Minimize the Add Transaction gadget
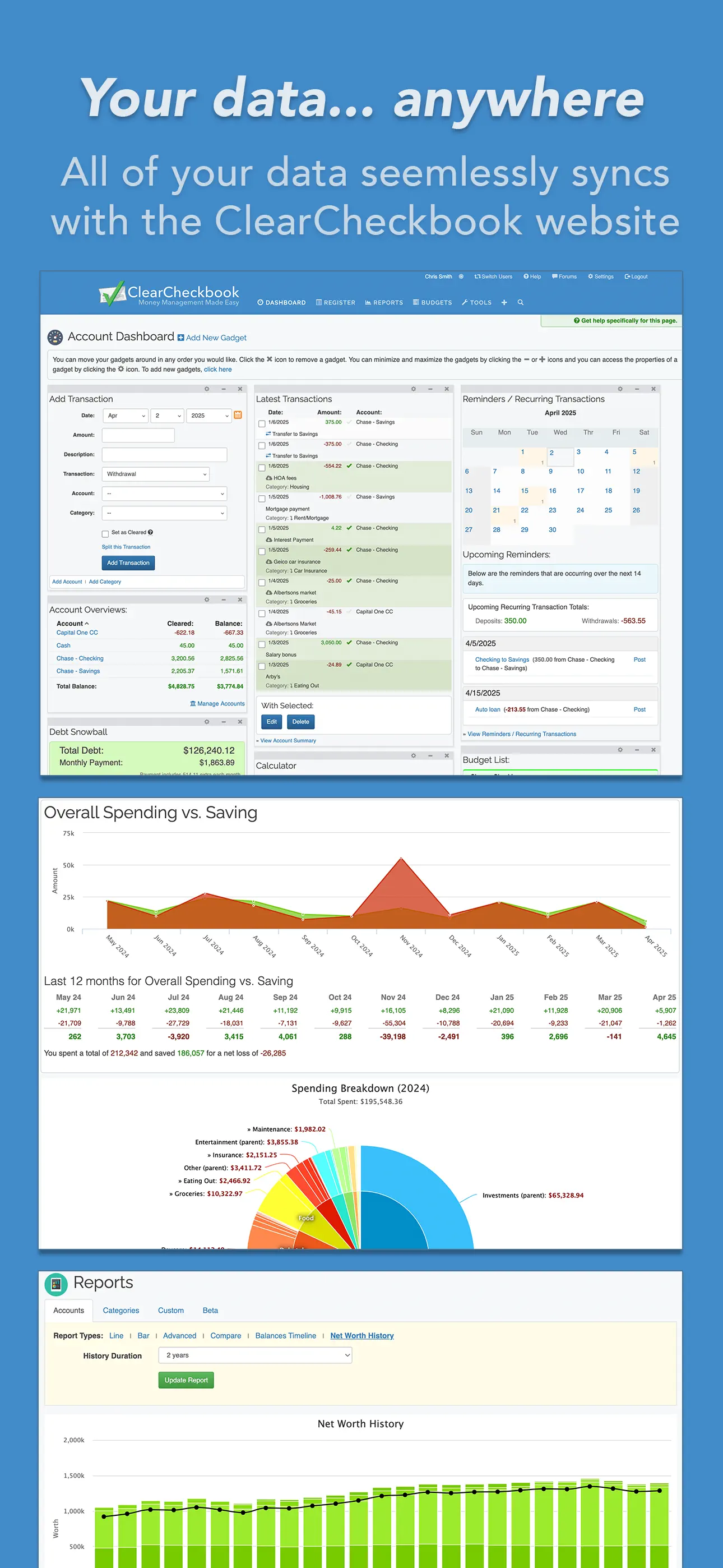 (x=224, y=389)
